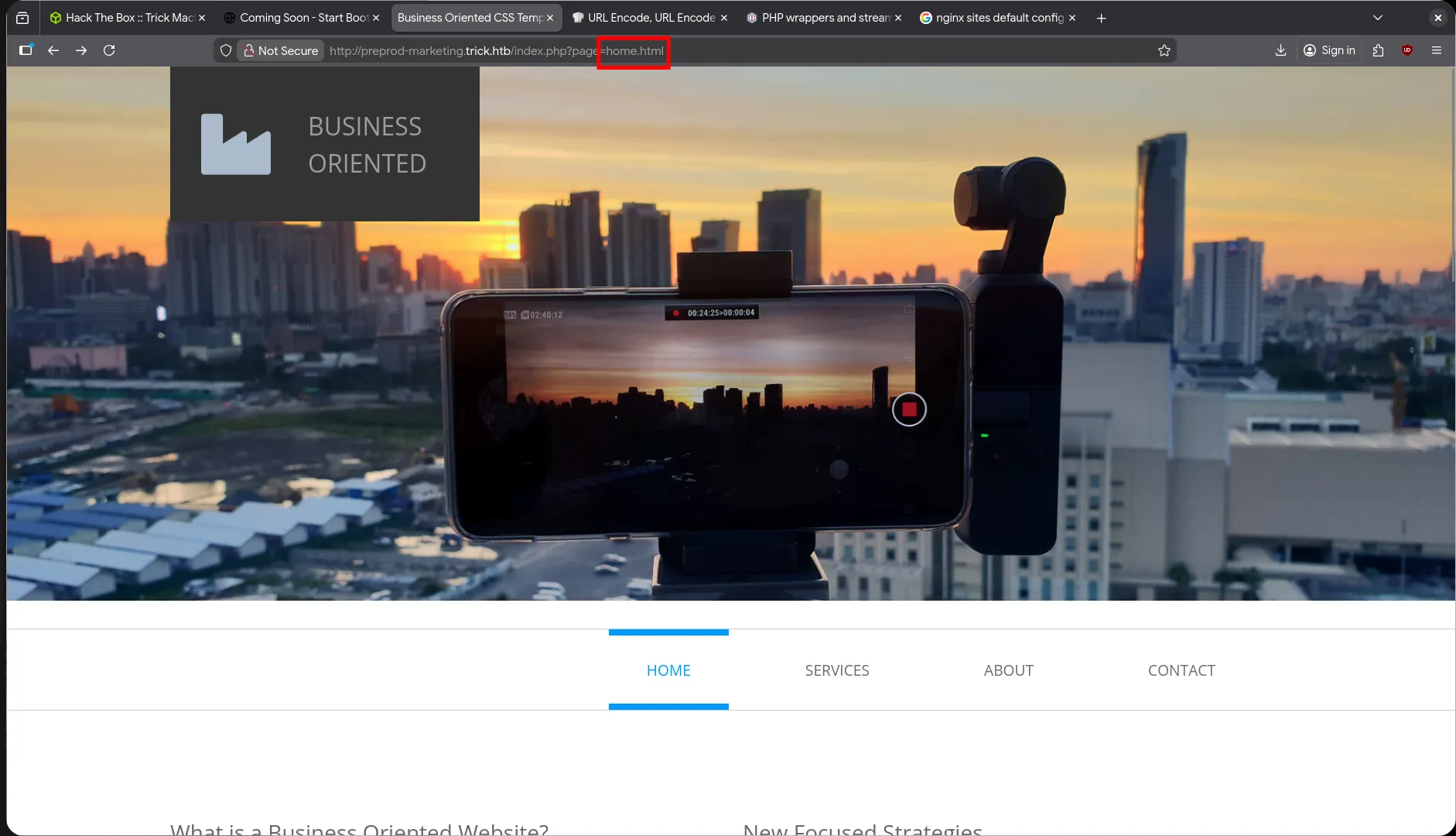Bookmark this page with star icon
The height and width of the screenshot is (836, 1456).
tap(1164, 50)
